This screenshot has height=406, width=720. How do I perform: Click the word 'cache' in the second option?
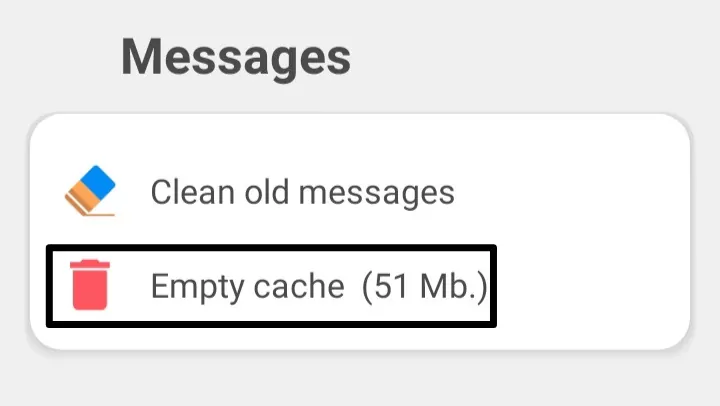[x=299, y=286]
